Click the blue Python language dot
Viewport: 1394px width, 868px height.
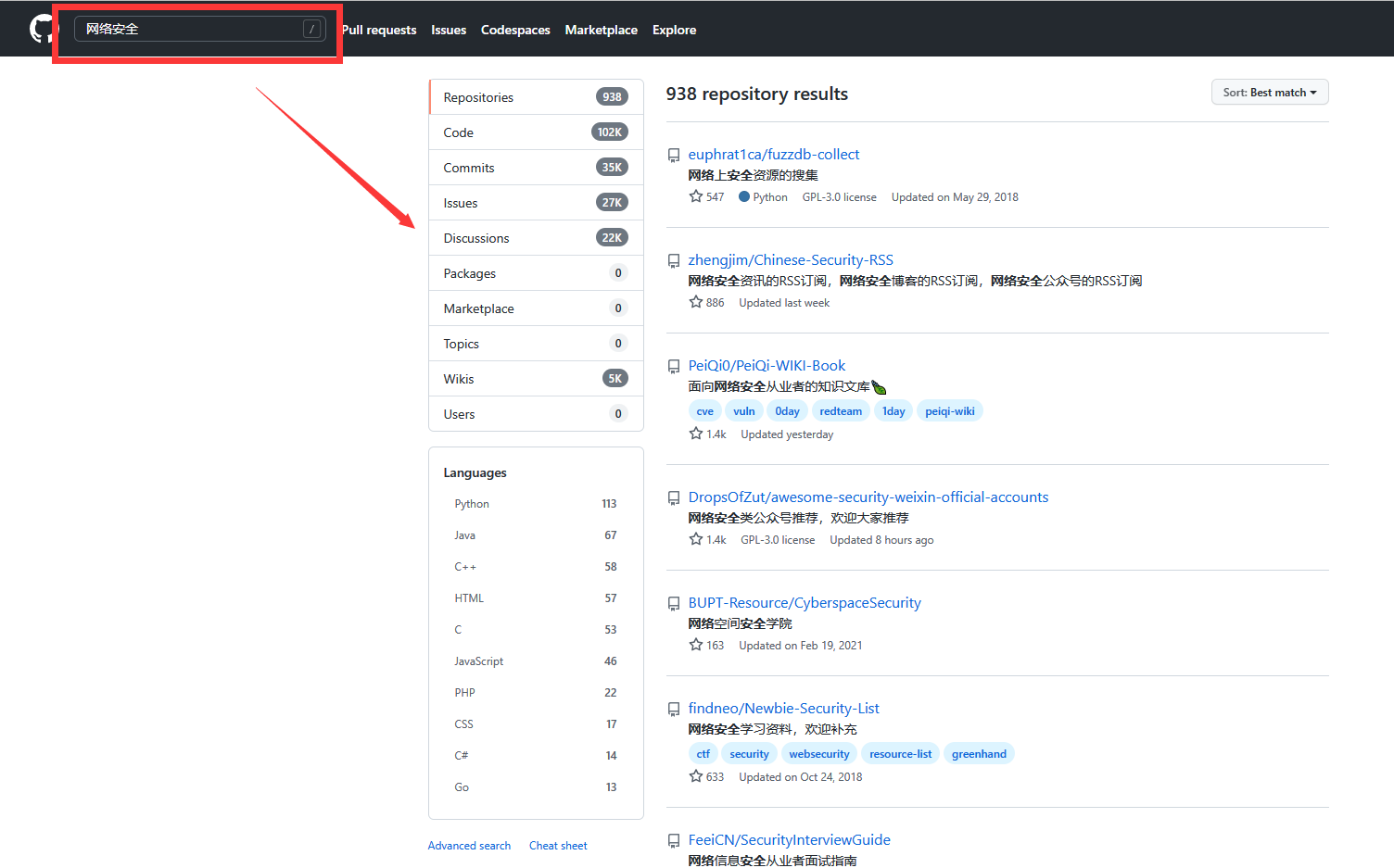coord(742,196)
